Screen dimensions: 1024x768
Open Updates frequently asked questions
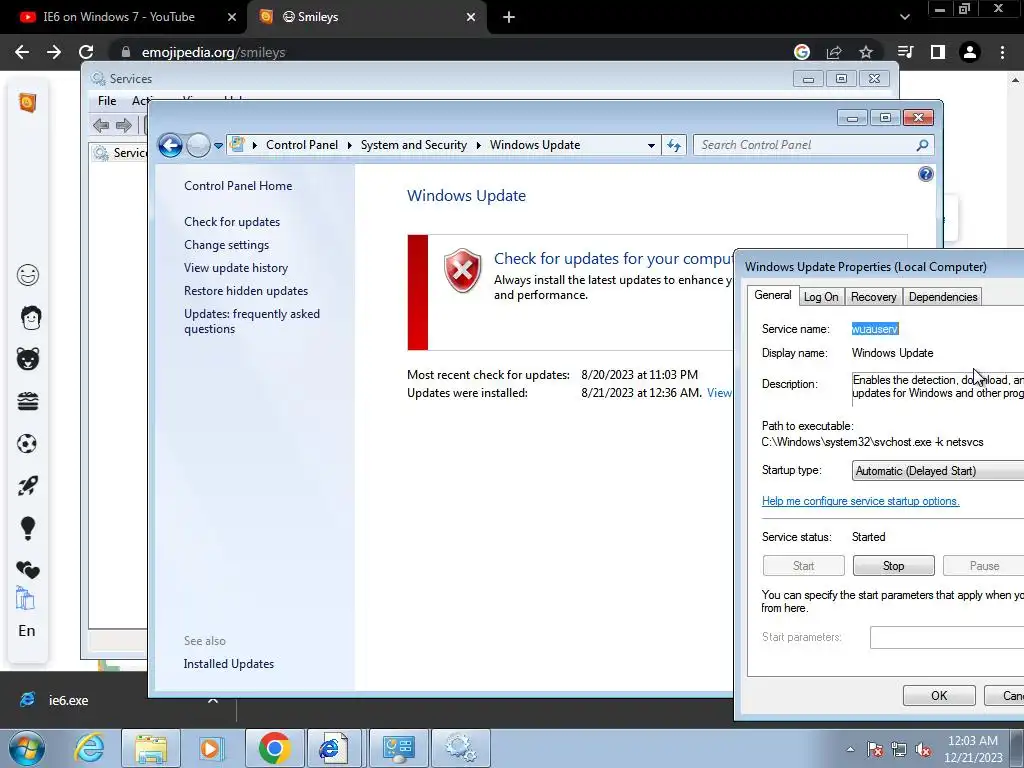tap(251, 321)
